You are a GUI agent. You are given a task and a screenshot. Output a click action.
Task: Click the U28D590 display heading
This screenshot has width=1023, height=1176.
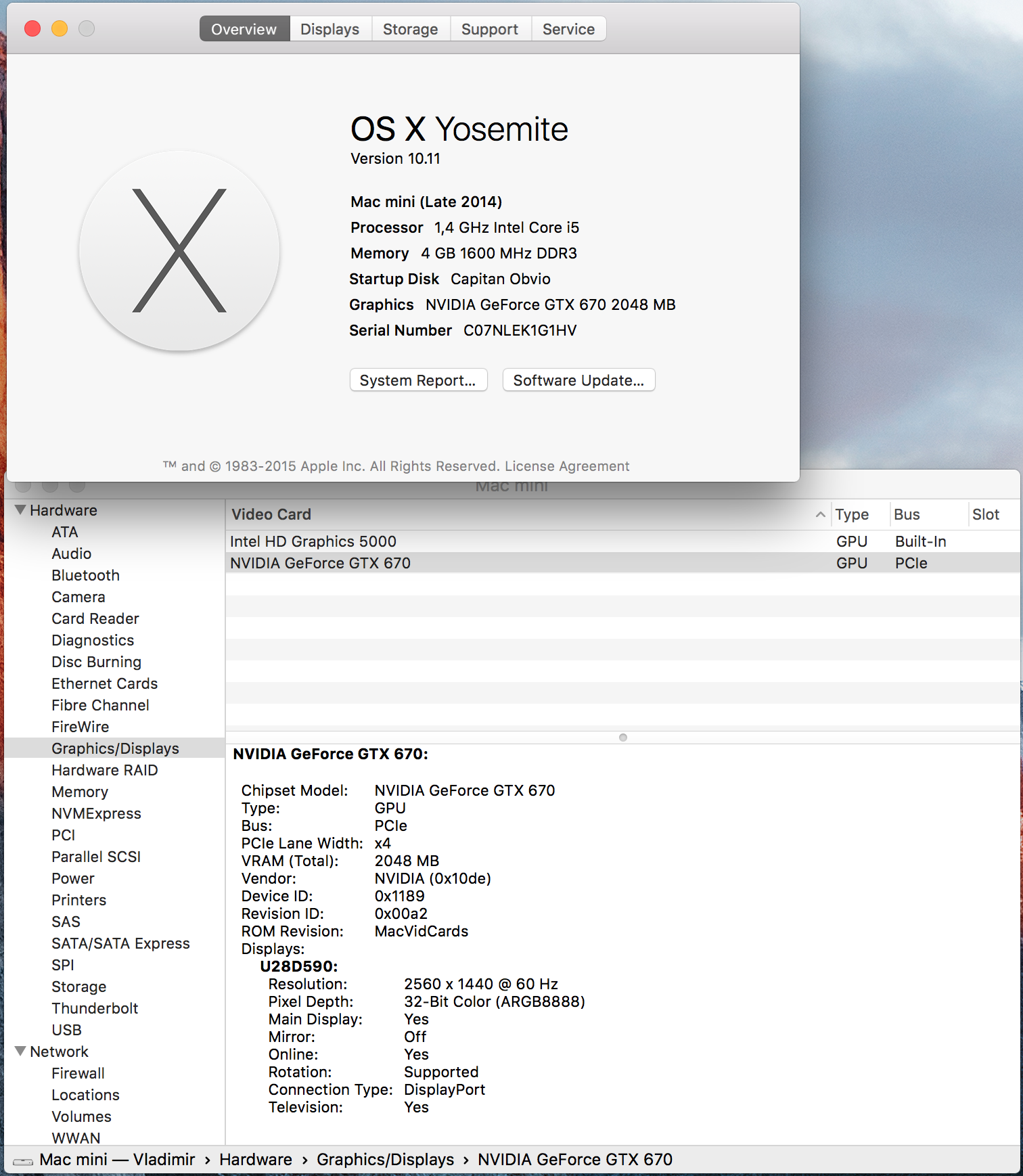(299, 966)
